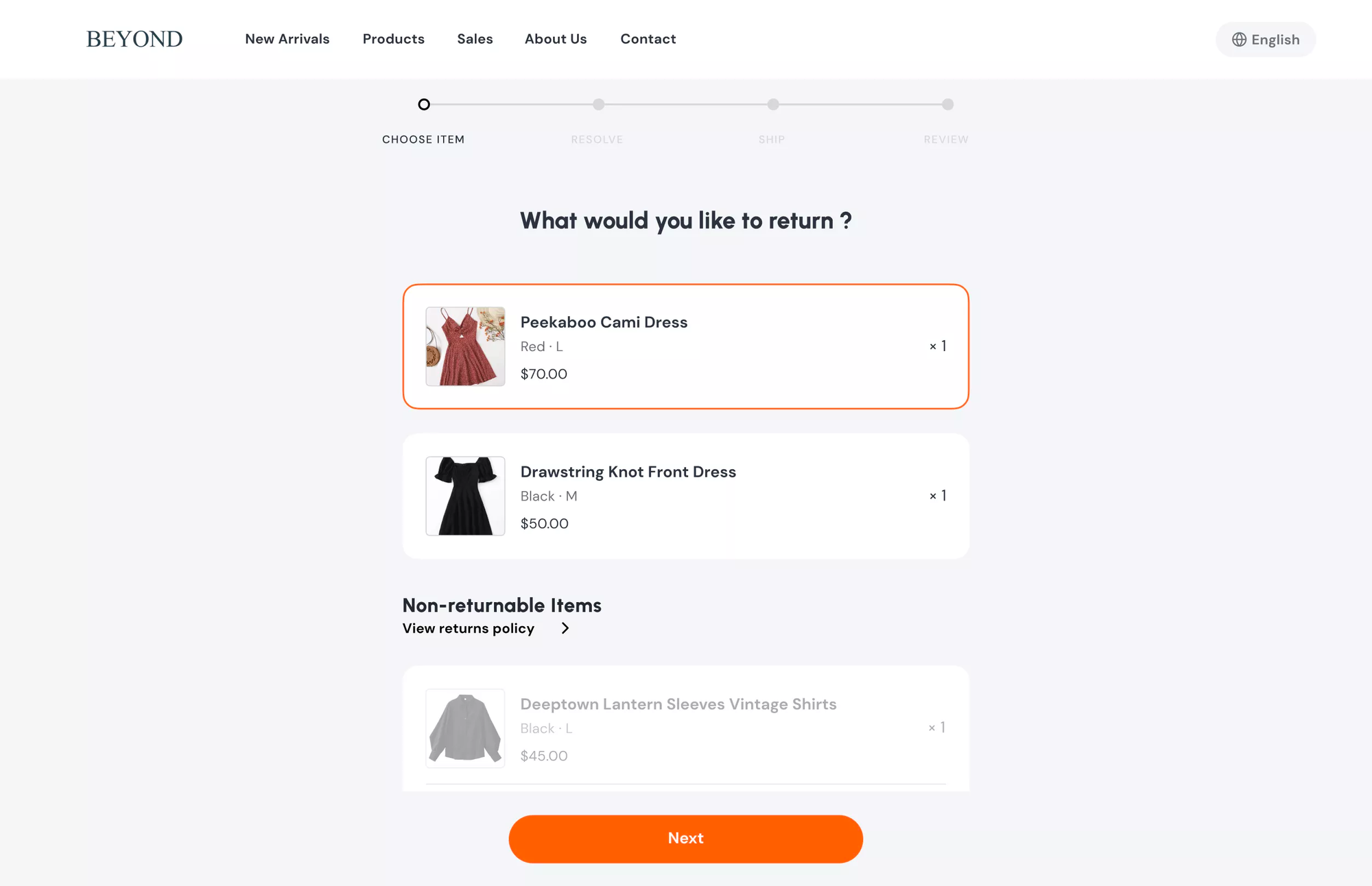The height and width of the screenshot is (886, 1372).
Task: Open the New Arrivals menu
Action: 287,39
